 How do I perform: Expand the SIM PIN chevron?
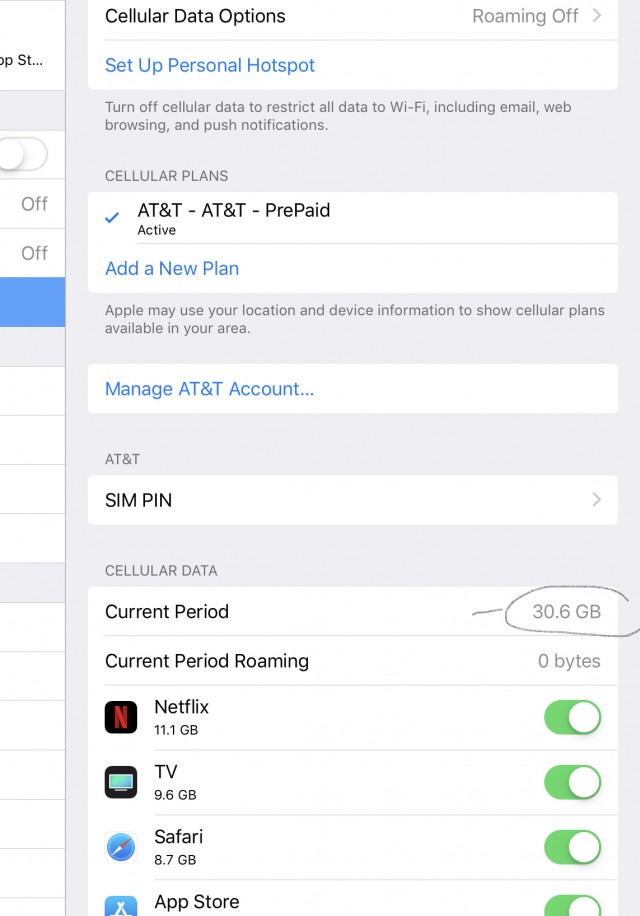pyautogui.click(x=596, y=499)
